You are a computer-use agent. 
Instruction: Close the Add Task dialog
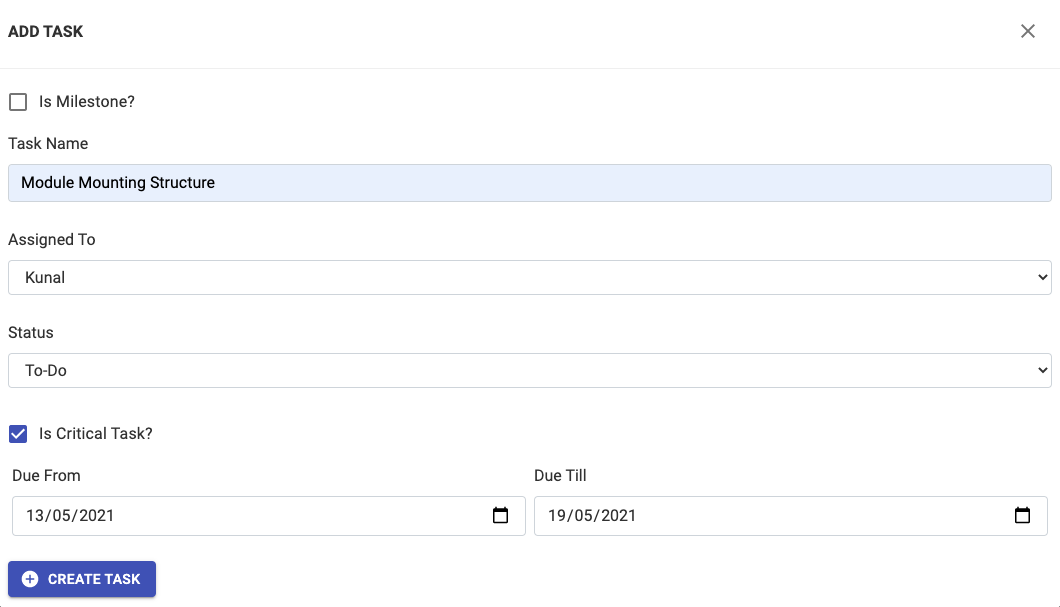click(x=1027, y=31)
